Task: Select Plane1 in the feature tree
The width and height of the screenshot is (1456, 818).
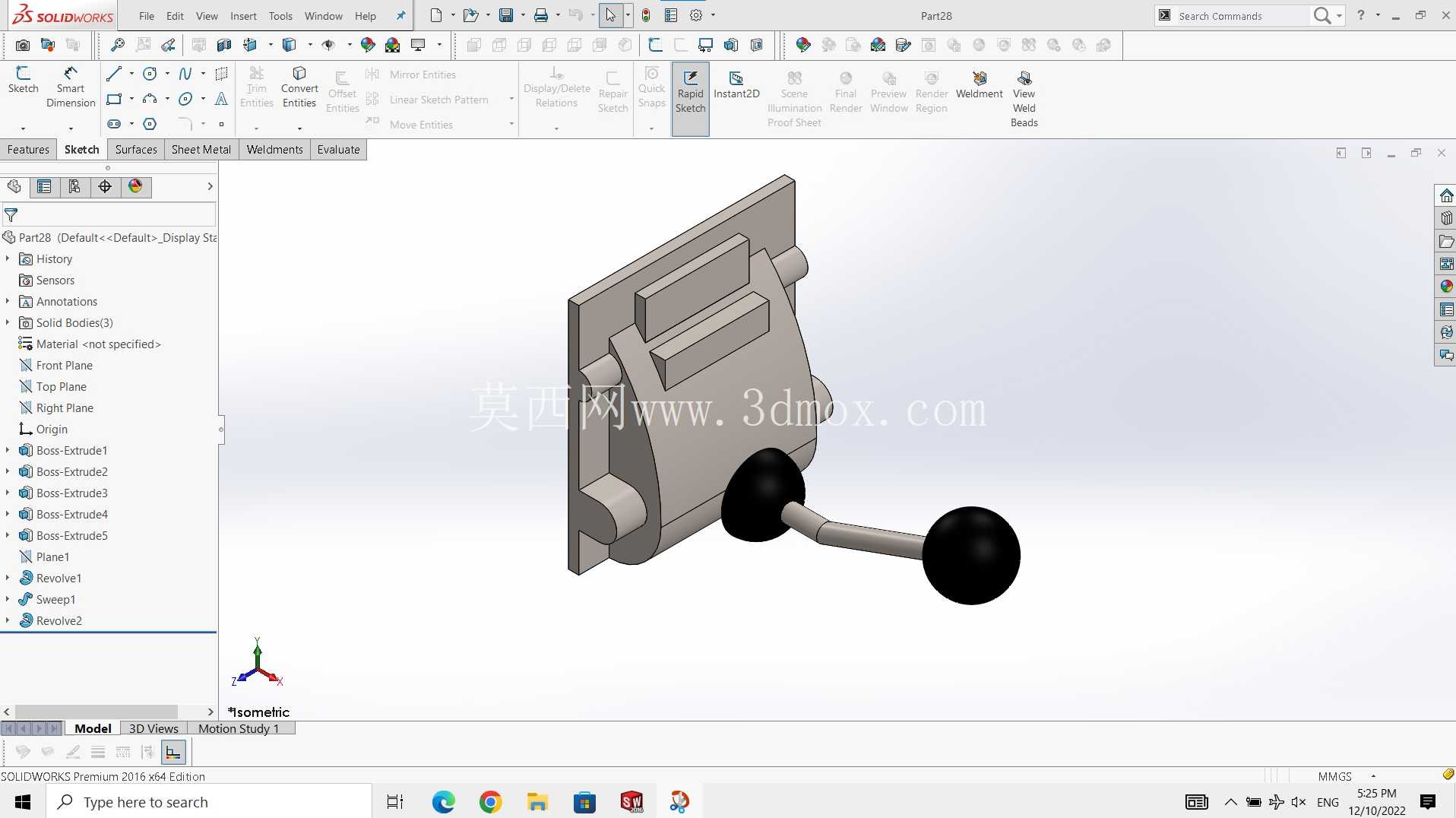Action: [52, 557]
